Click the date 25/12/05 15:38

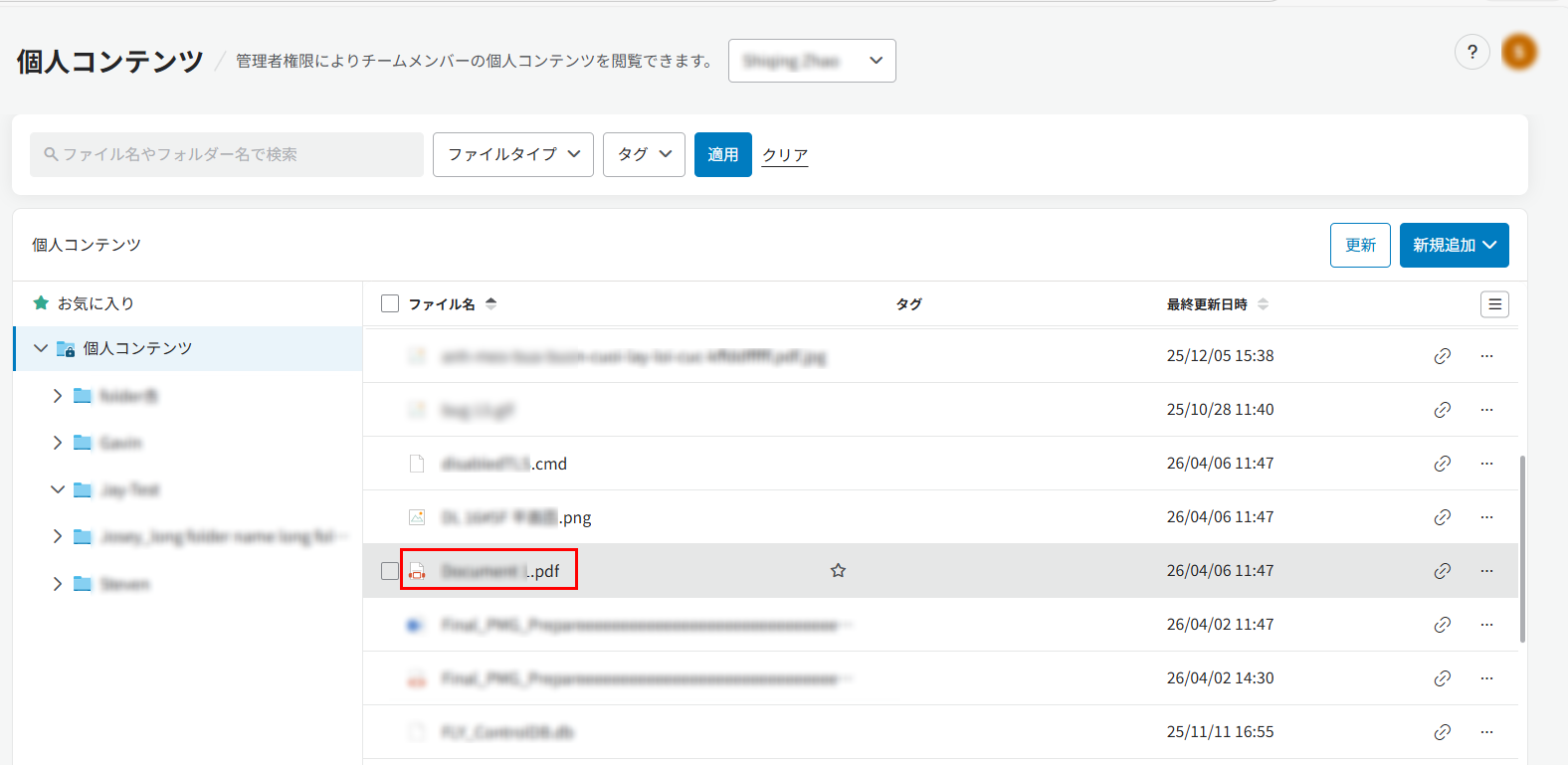pyautogui.click(x=1220, y=356)
